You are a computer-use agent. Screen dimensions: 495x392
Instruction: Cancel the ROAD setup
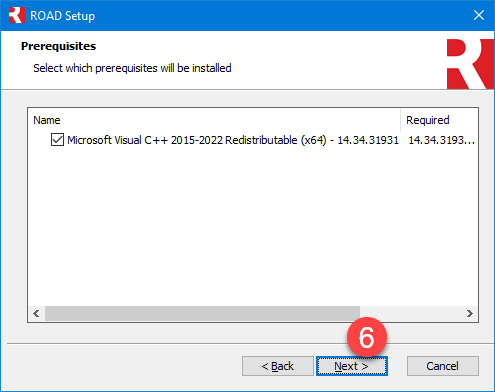coord(443,366)
